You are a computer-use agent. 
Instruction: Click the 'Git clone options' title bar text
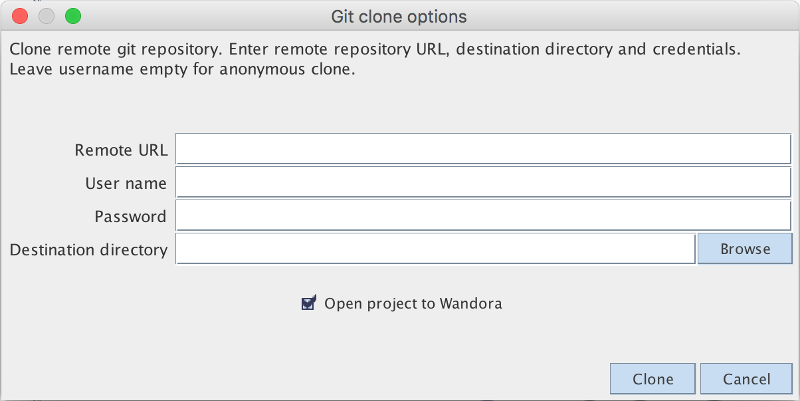(399, 17)
